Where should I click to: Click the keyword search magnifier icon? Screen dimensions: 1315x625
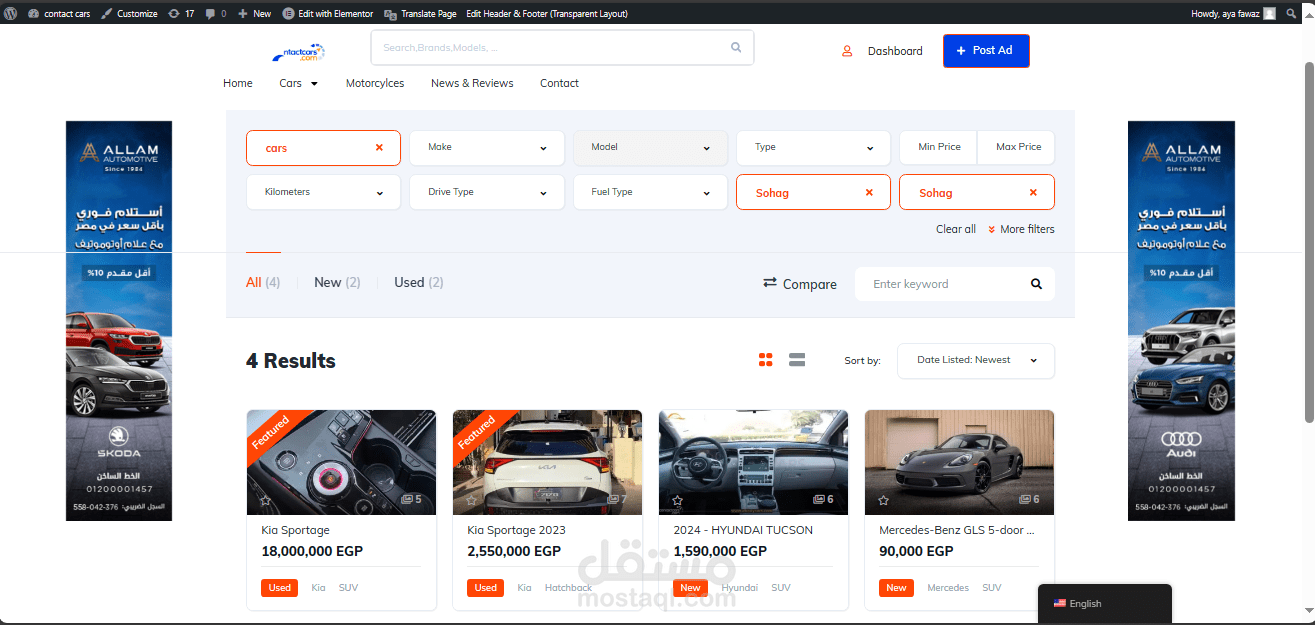1036,284
